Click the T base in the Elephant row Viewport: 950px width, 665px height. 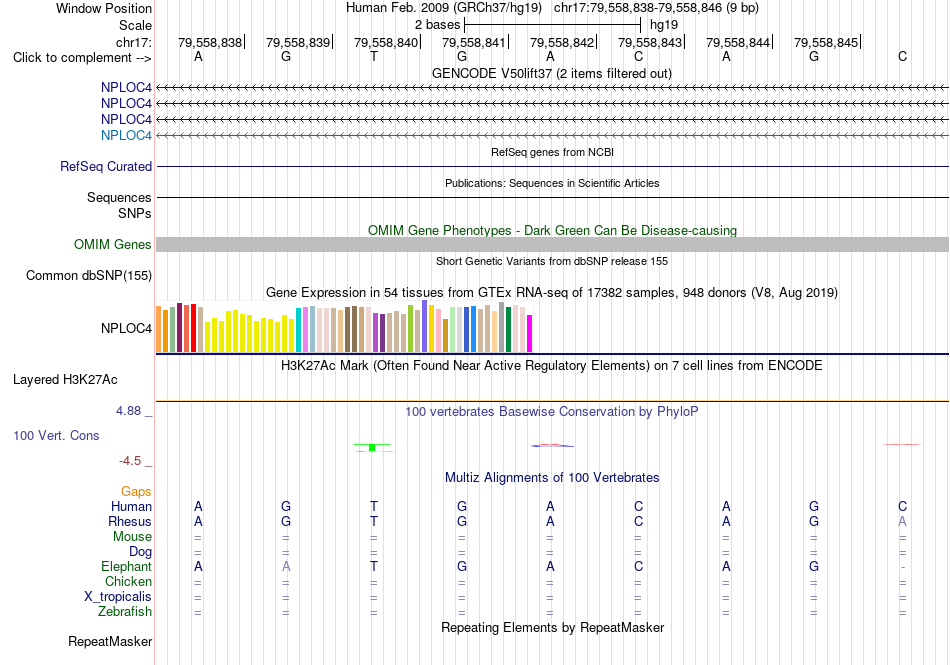tap(374, 566)
